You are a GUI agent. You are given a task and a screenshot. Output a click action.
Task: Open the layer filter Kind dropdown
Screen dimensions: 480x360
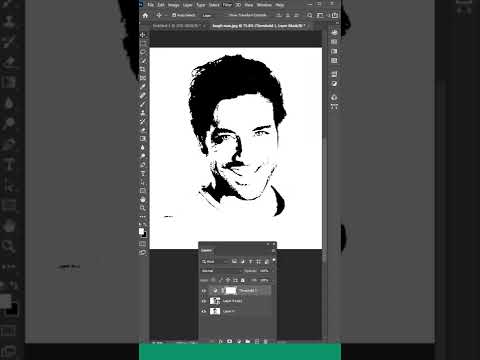pos(214,262)
